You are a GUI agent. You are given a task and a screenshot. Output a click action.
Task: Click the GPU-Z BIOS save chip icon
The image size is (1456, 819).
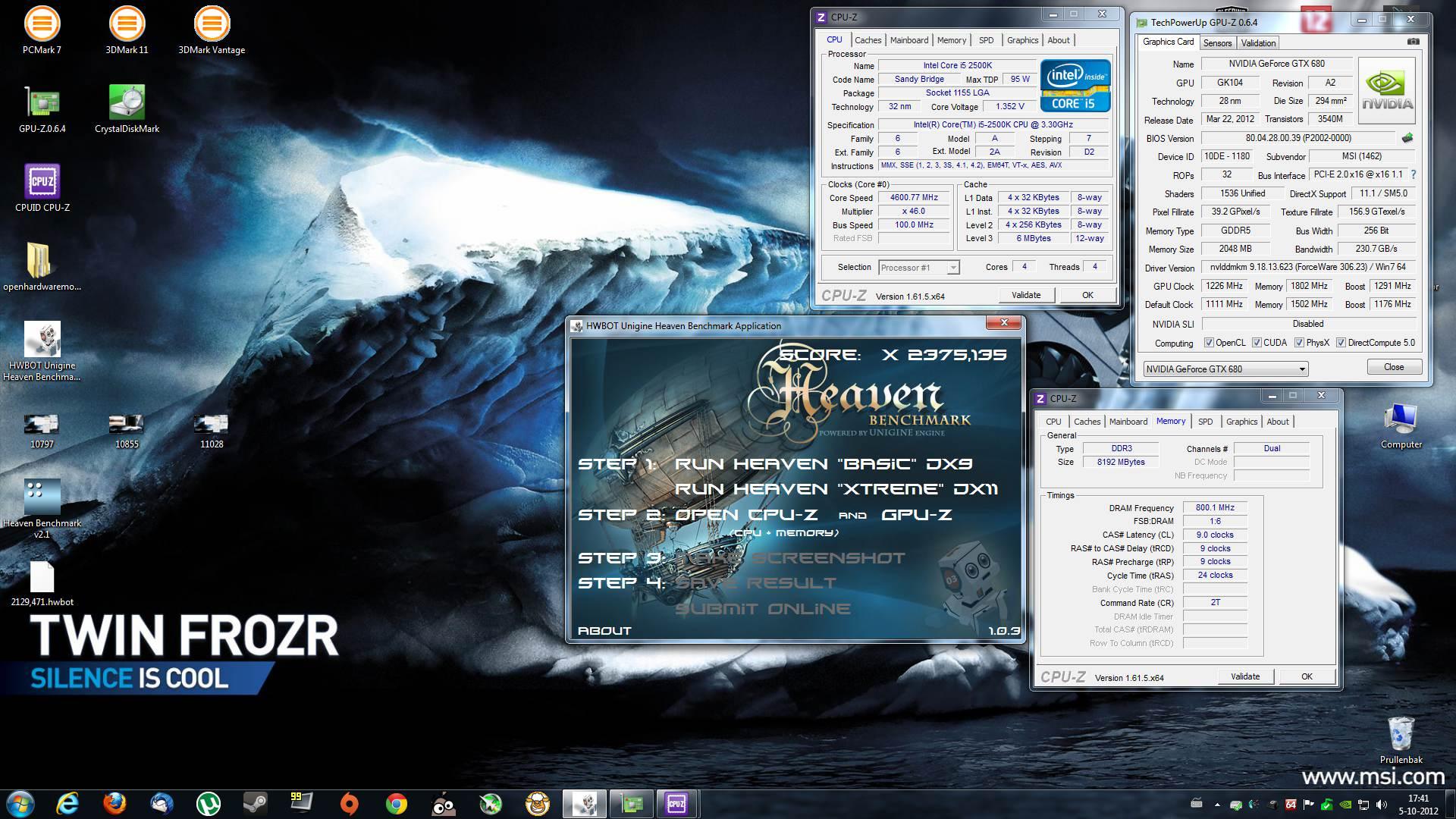[x=1407, y=138]
